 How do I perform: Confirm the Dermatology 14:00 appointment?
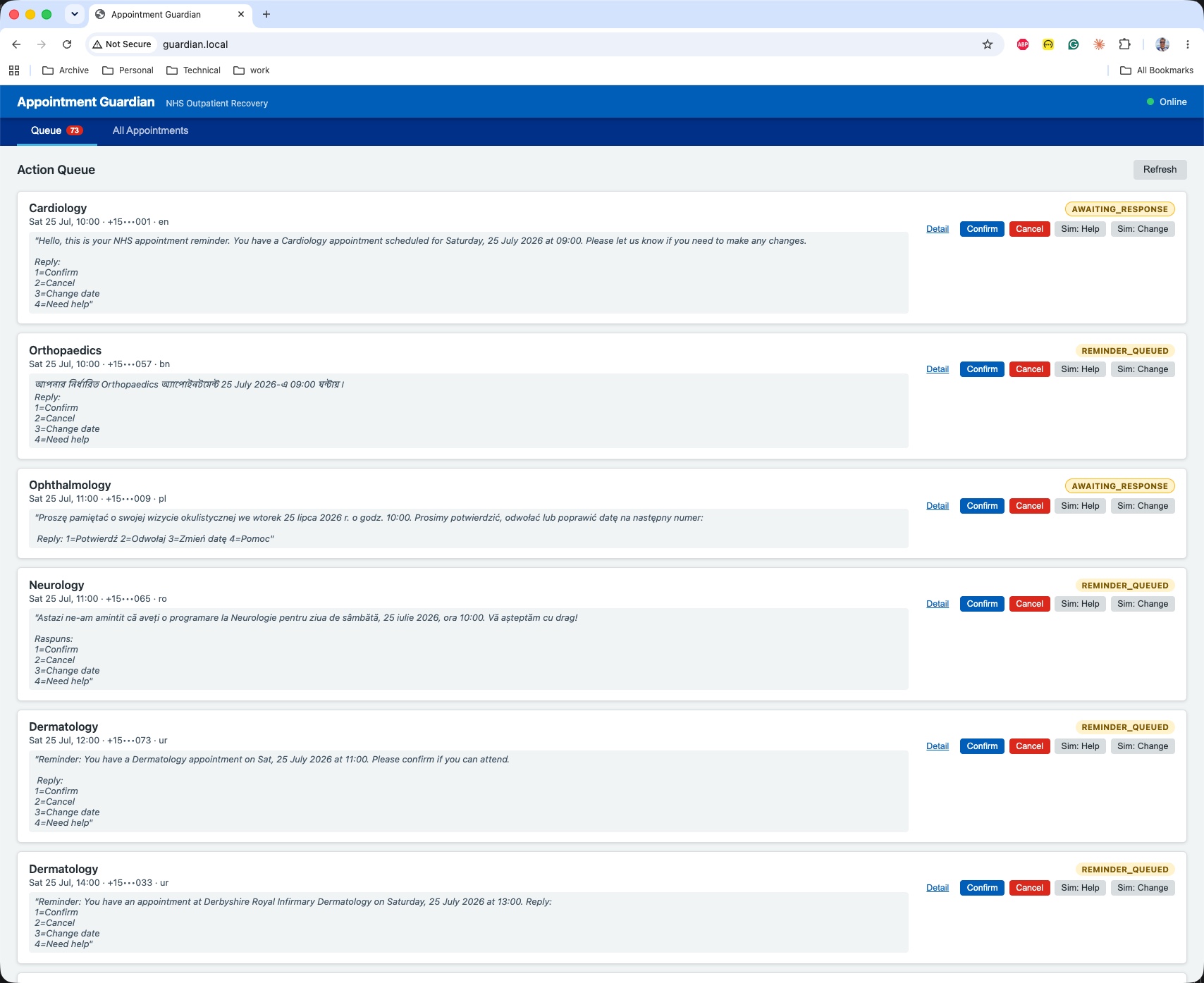(982, 888)
